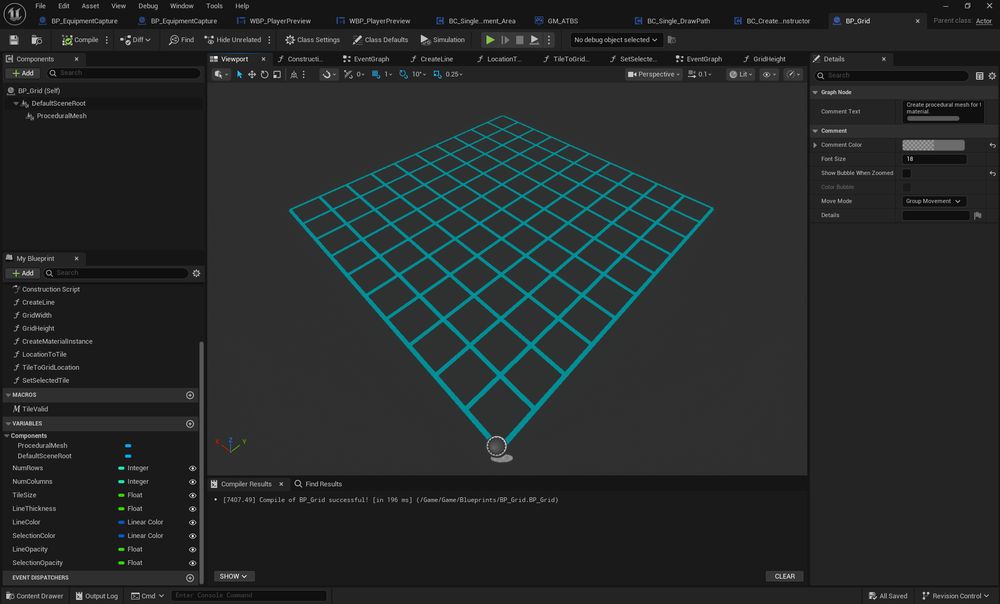
Task: Toggle rotation snapping icon
Action: click(x=403, y=75)
